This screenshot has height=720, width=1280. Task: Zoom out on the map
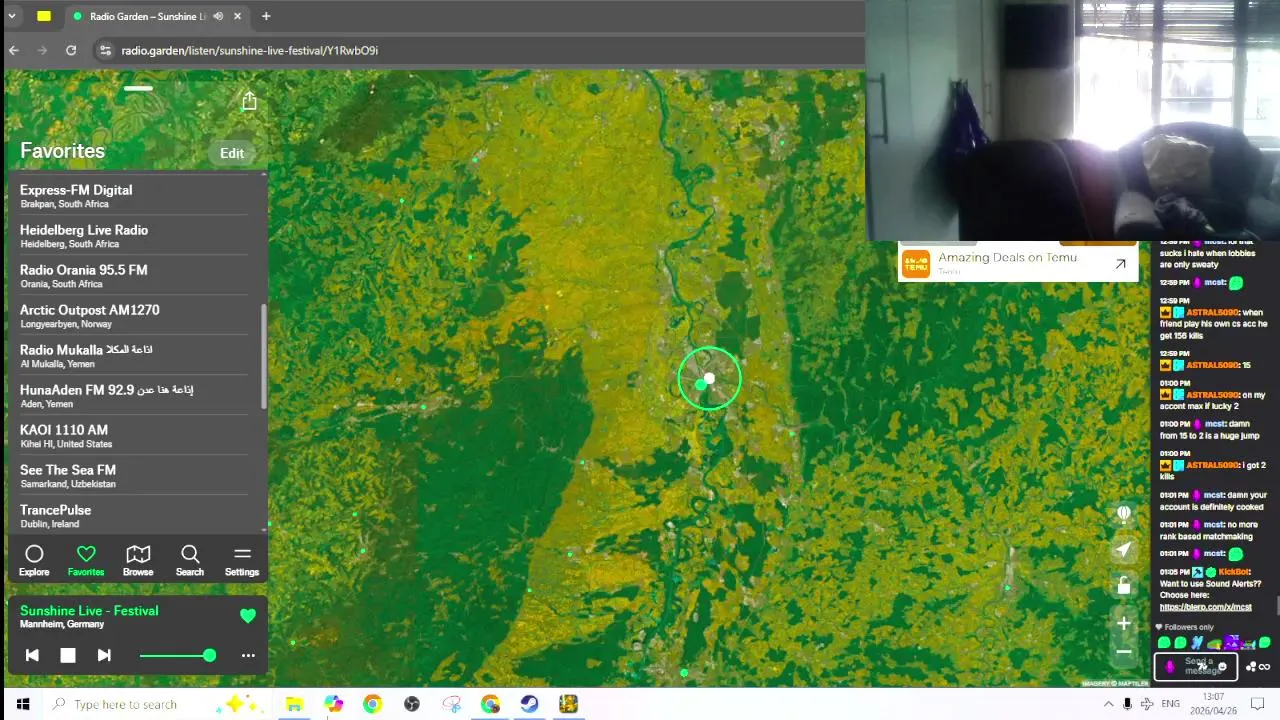tap(1124, 652)
